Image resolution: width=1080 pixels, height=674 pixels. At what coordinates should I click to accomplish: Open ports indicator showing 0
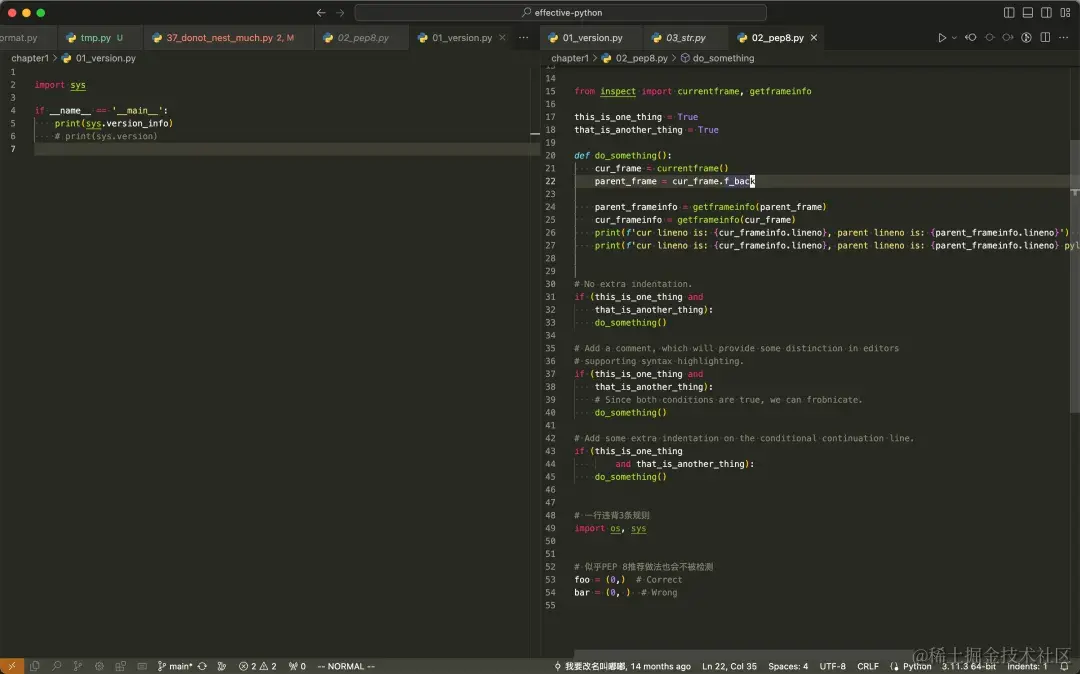pyautogui.click(x=297, y=666)
